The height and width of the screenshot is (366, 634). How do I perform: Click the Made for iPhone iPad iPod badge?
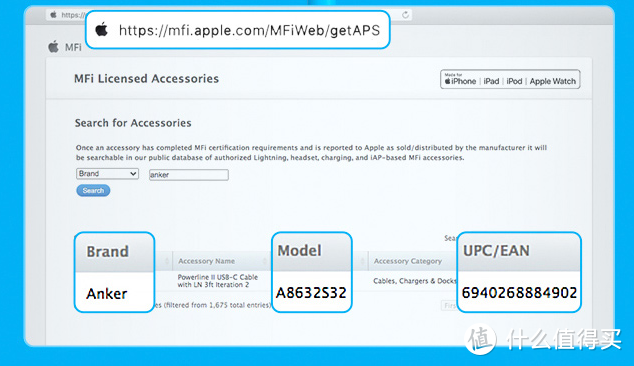point(510,79)
